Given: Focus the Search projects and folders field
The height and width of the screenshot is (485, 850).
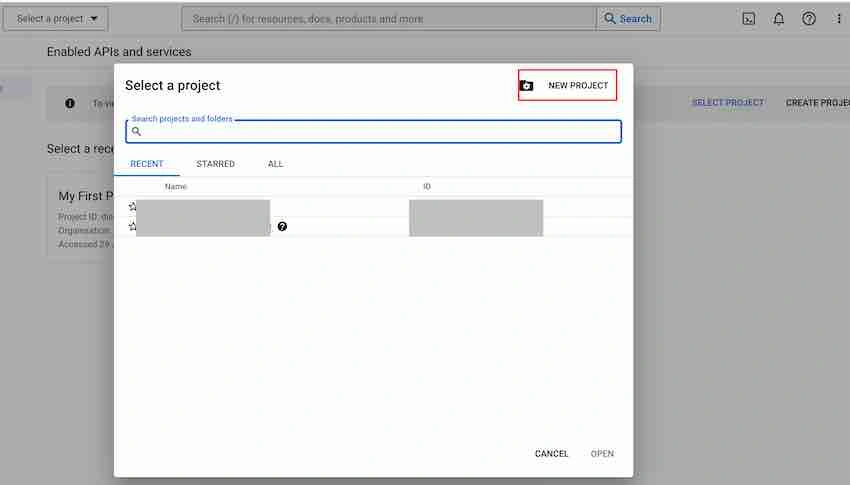Looking at the screenshot, I should [374, 132].
